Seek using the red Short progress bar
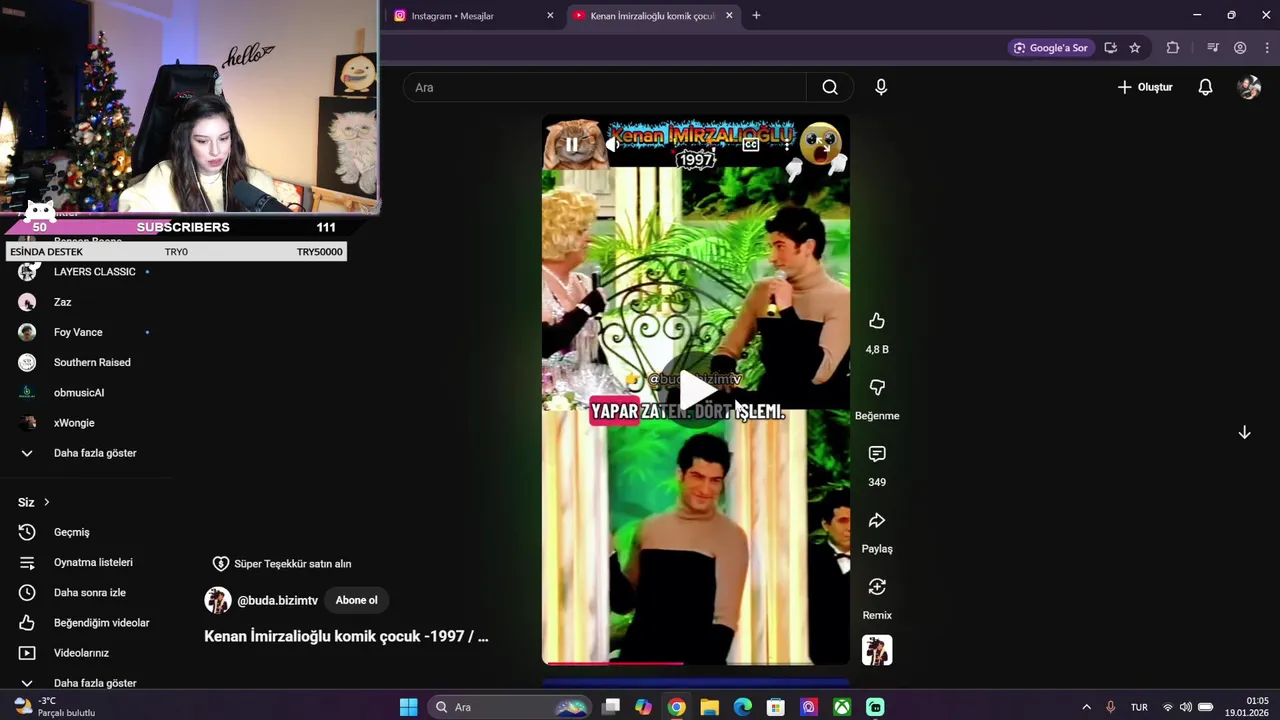This screenshot has width=1280, height=720. pos(696,662)
